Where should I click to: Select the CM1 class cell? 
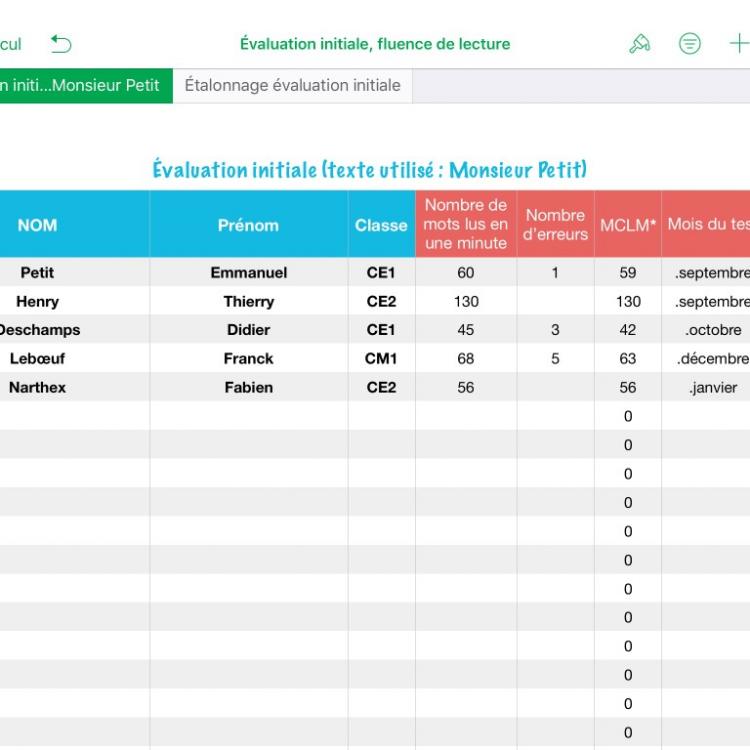point(381,358)
